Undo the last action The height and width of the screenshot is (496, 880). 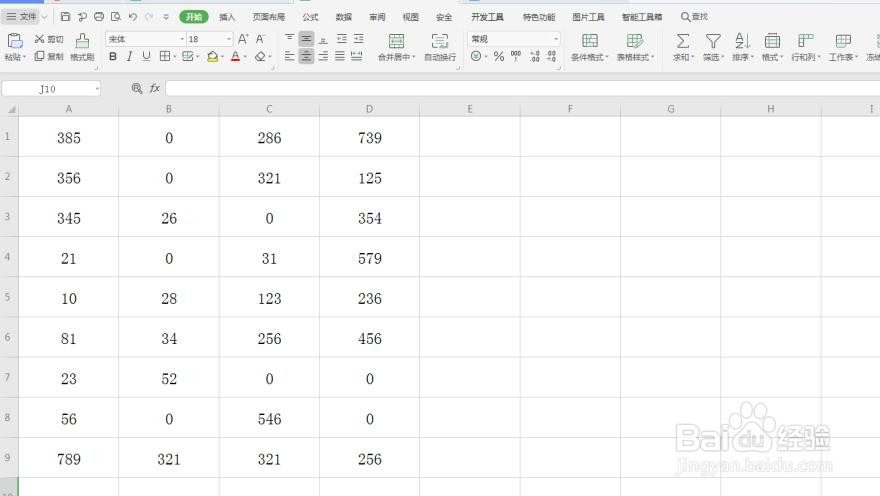coord(132,17)
